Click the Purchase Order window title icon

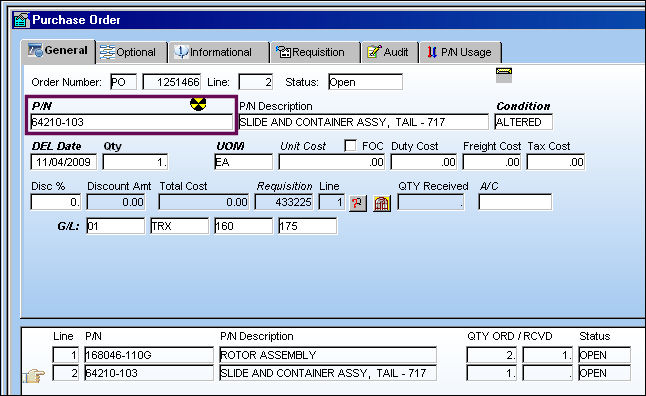coord(21,20)
